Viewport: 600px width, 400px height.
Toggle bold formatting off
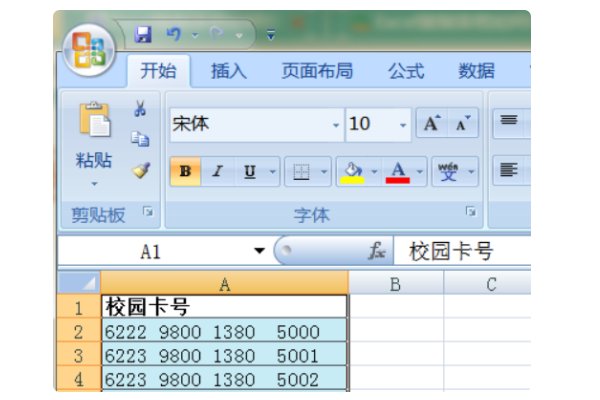click(x=185, y=171)
